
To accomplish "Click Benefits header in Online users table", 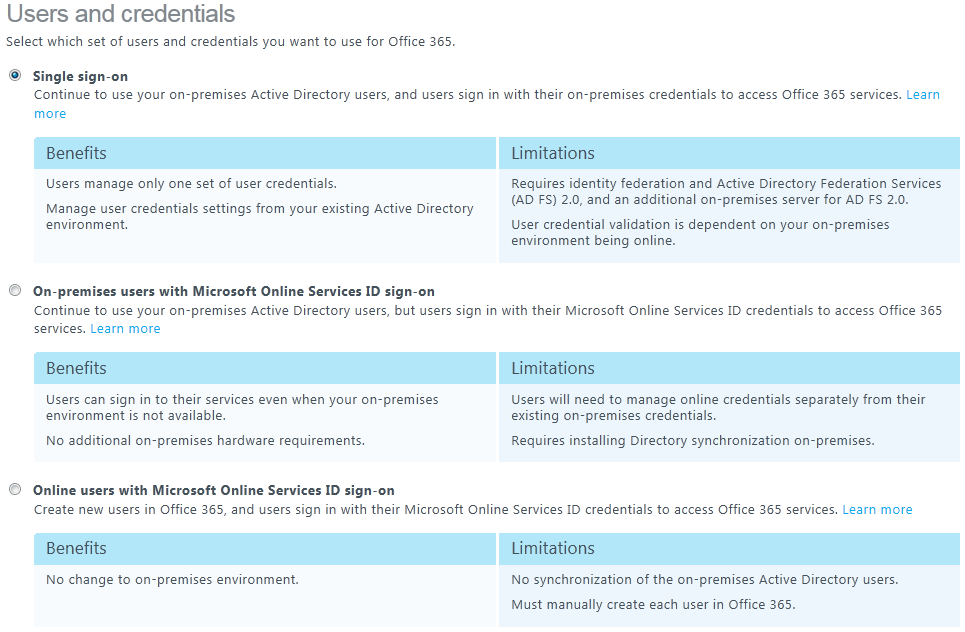I will pos(76,548).
